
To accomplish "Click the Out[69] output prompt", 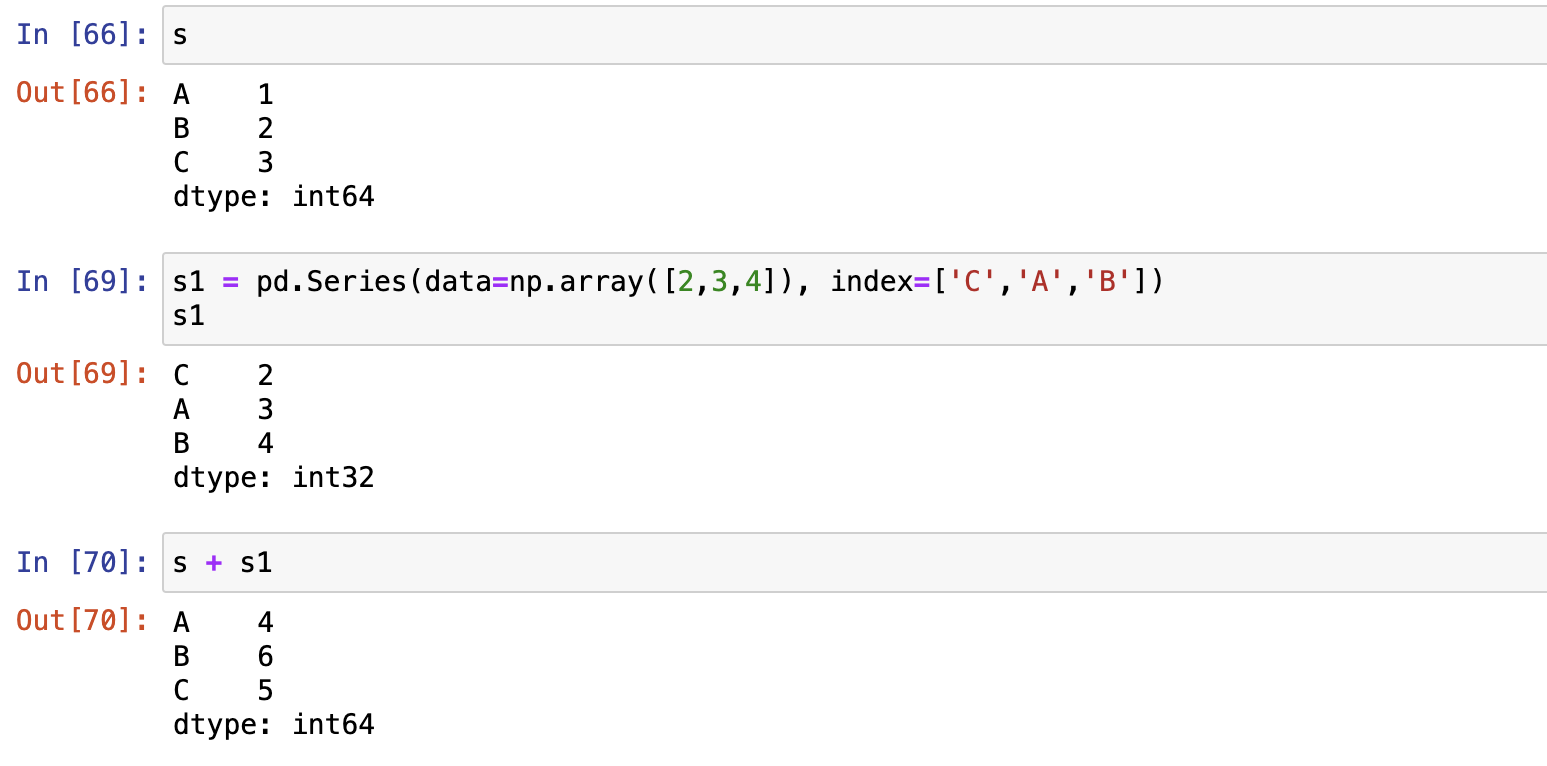I will click(x=82, y=373).
